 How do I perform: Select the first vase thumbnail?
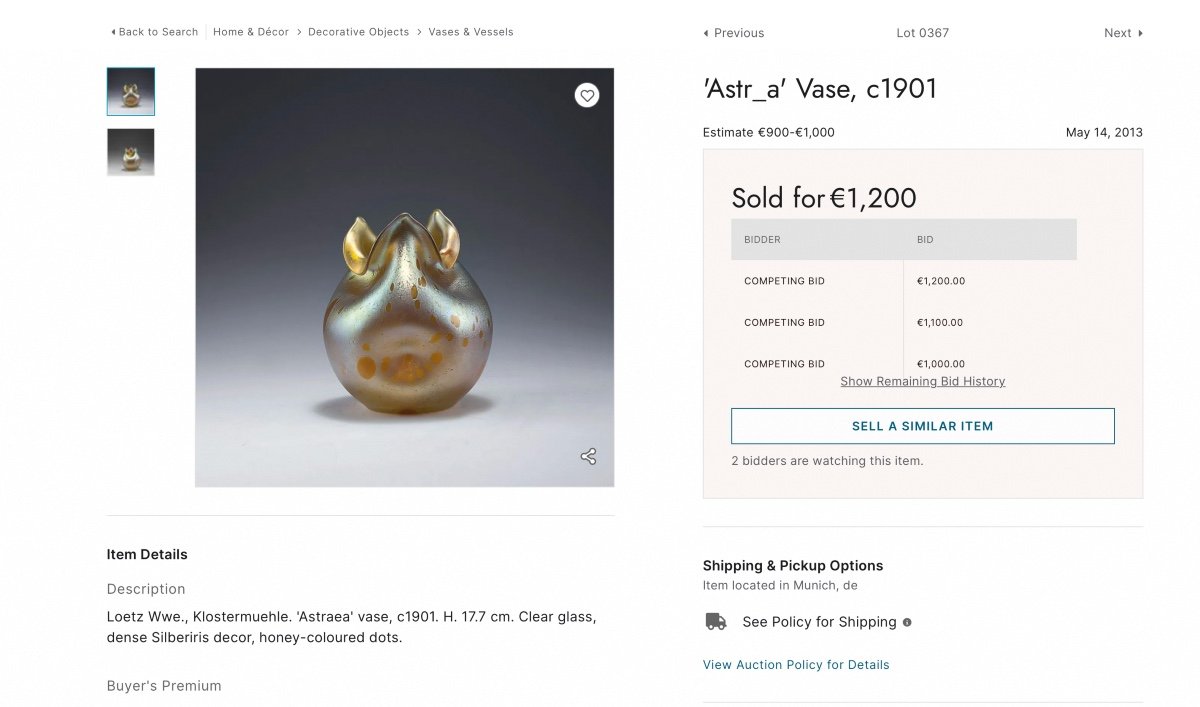[x=130, y=90]
